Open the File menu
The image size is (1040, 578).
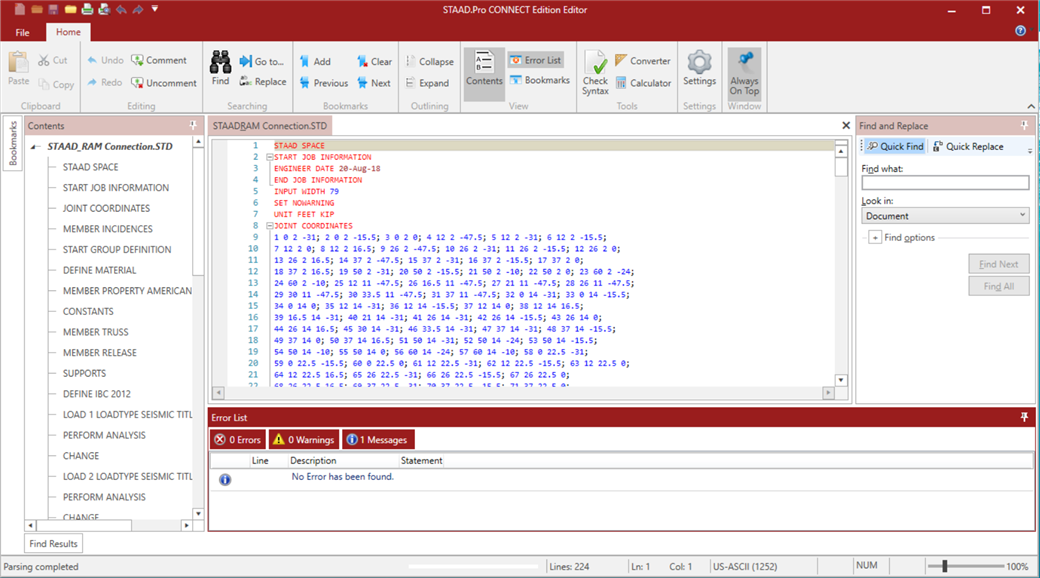(x=23, y=33)
